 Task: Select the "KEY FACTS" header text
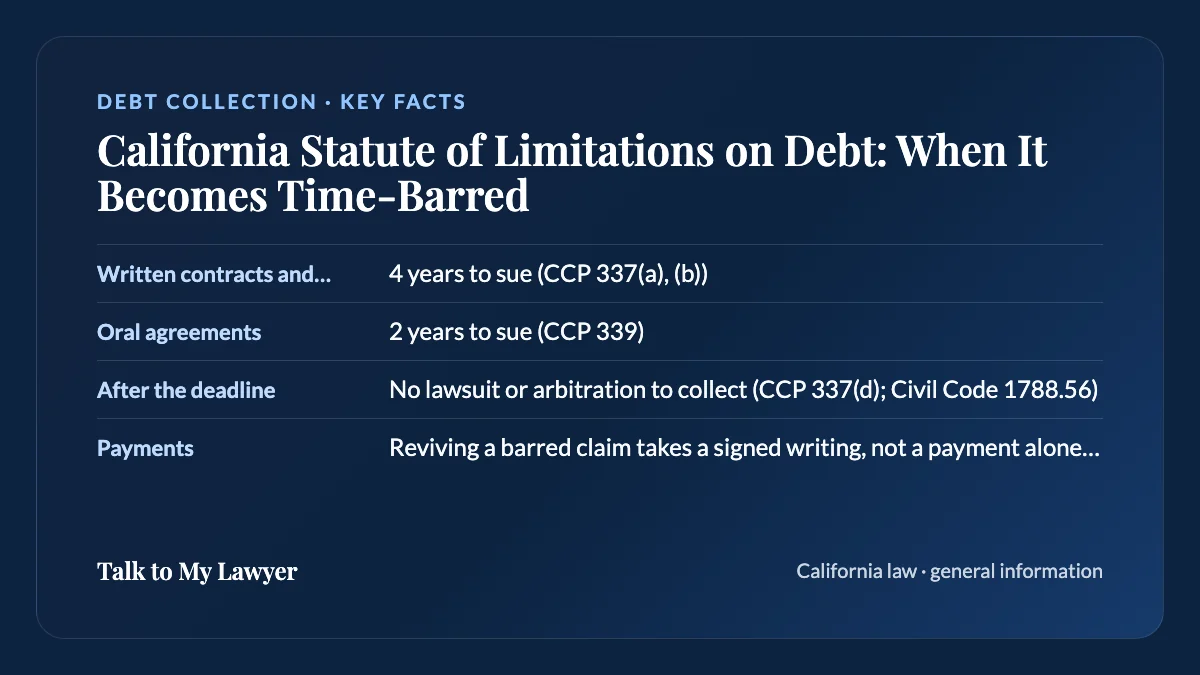click(x=403, y=102)
